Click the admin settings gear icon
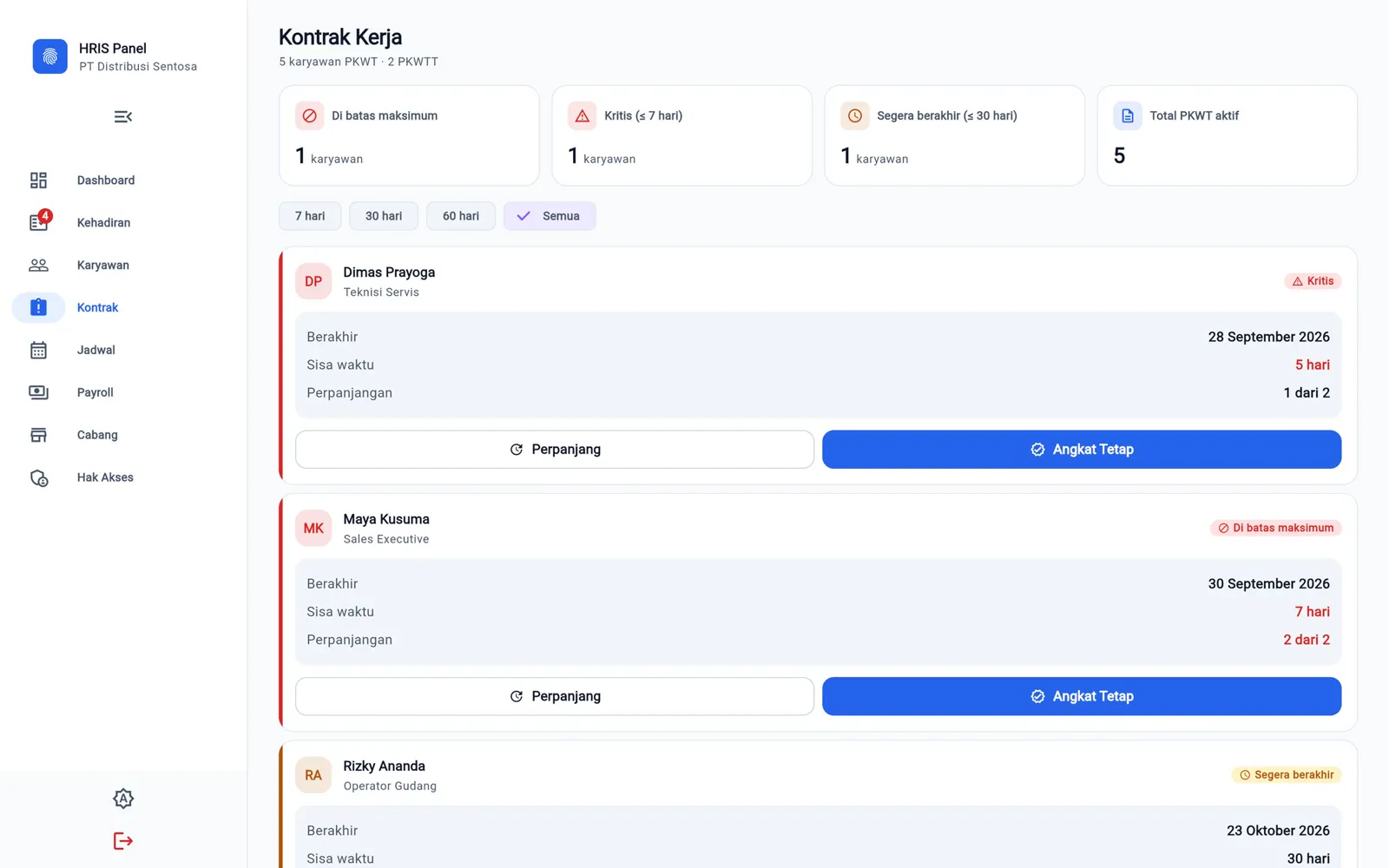Image resolution: width=1389 pixels, height=868 pixels. pos(123,799)
